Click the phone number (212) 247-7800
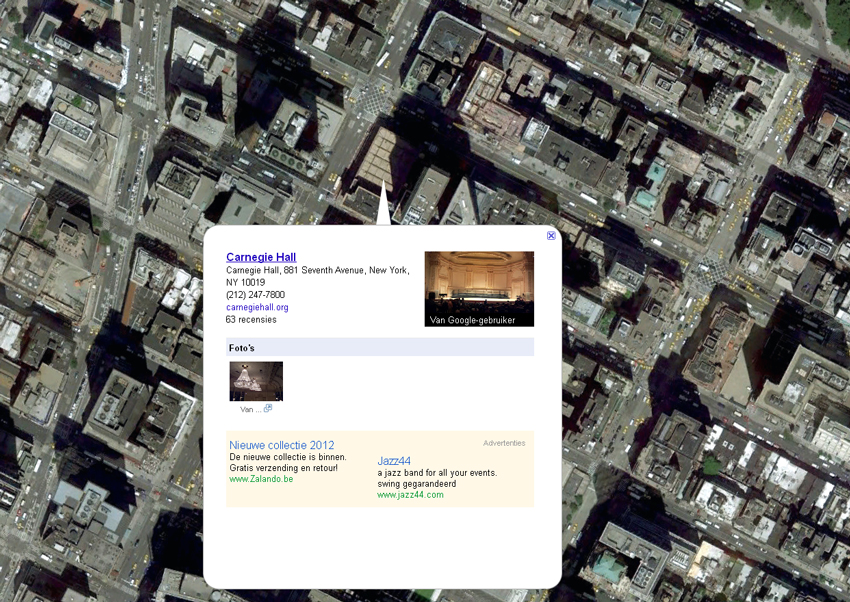The image size is (850, 602). (x=255, y=295)
